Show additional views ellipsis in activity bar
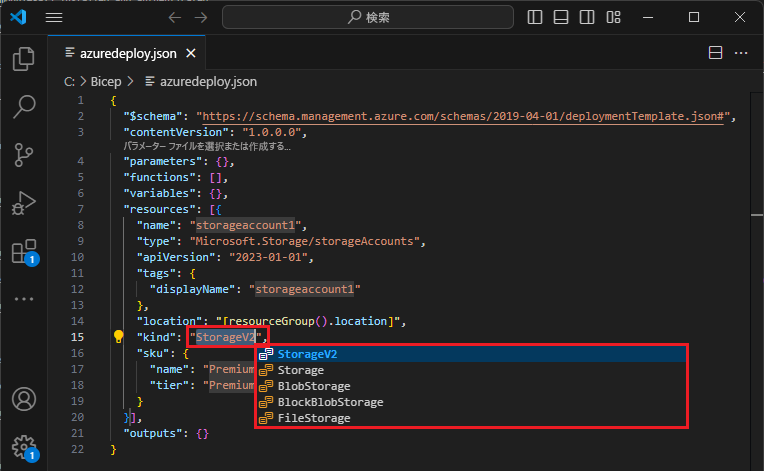Screen dimensions: 764x471 pos(23,299)
